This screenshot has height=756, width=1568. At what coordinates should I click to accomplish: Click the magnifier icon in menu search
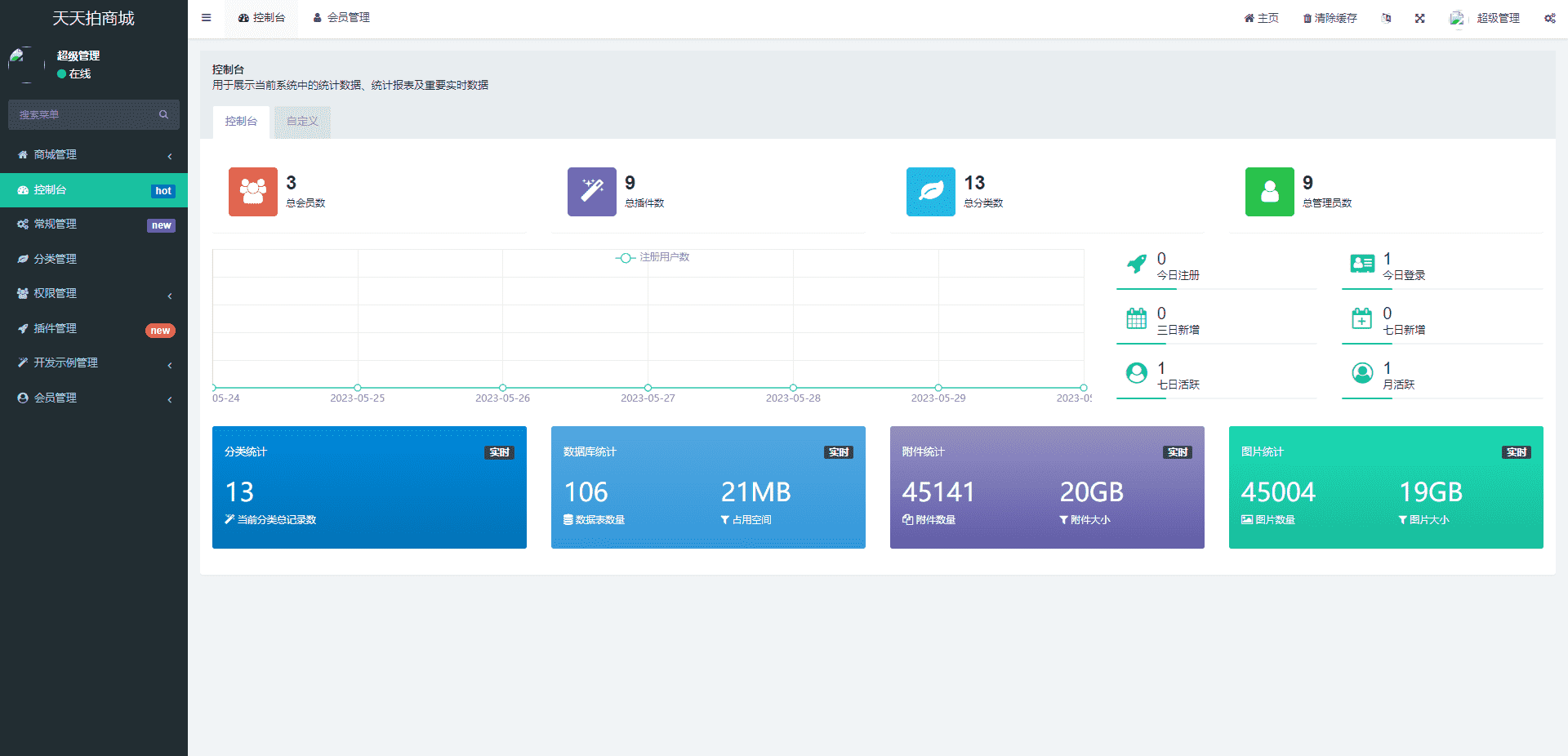point(163,114)
